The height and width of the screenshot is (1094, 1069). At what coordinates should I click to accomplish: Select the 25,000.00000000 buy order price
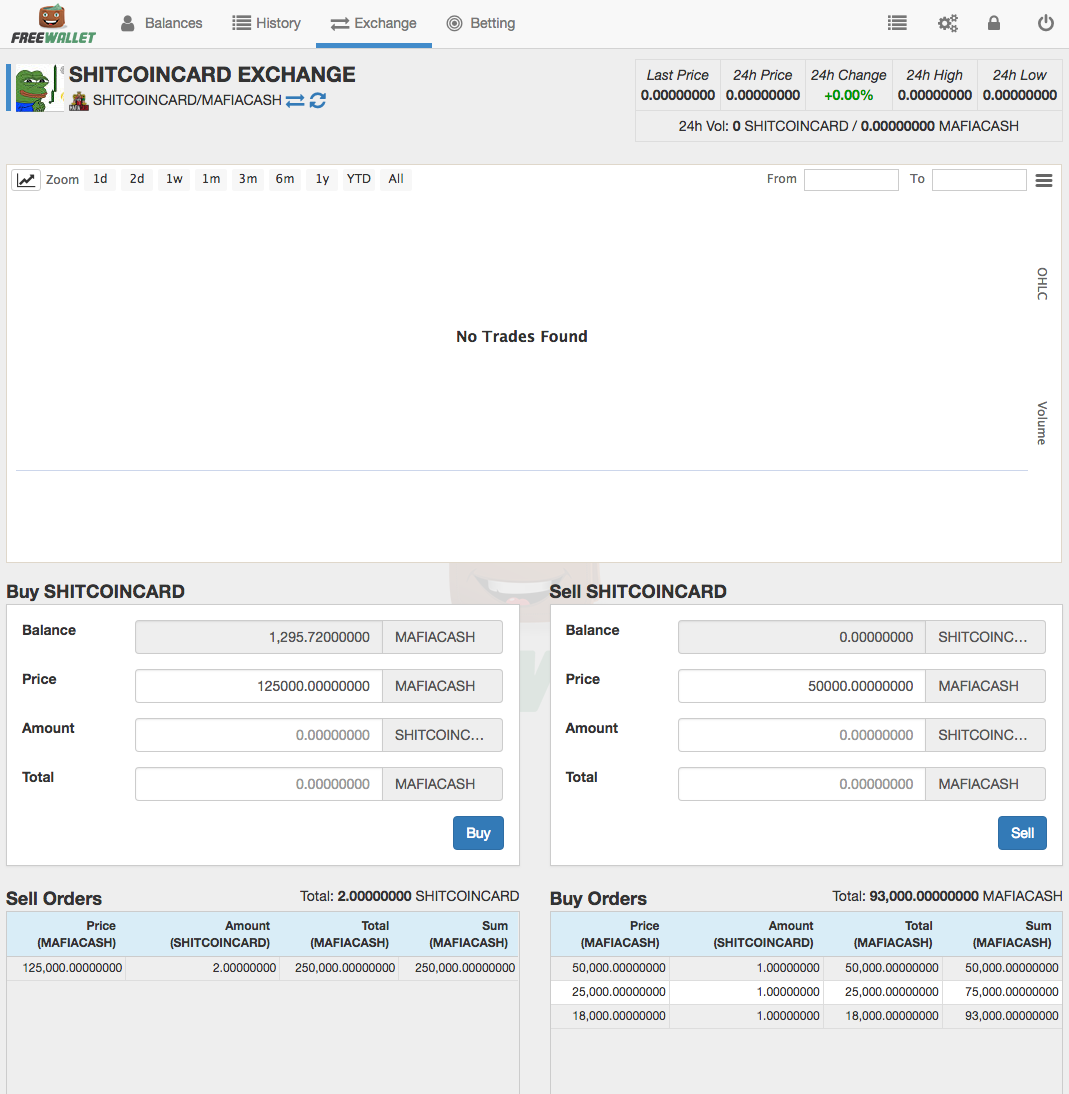point(618,992)
